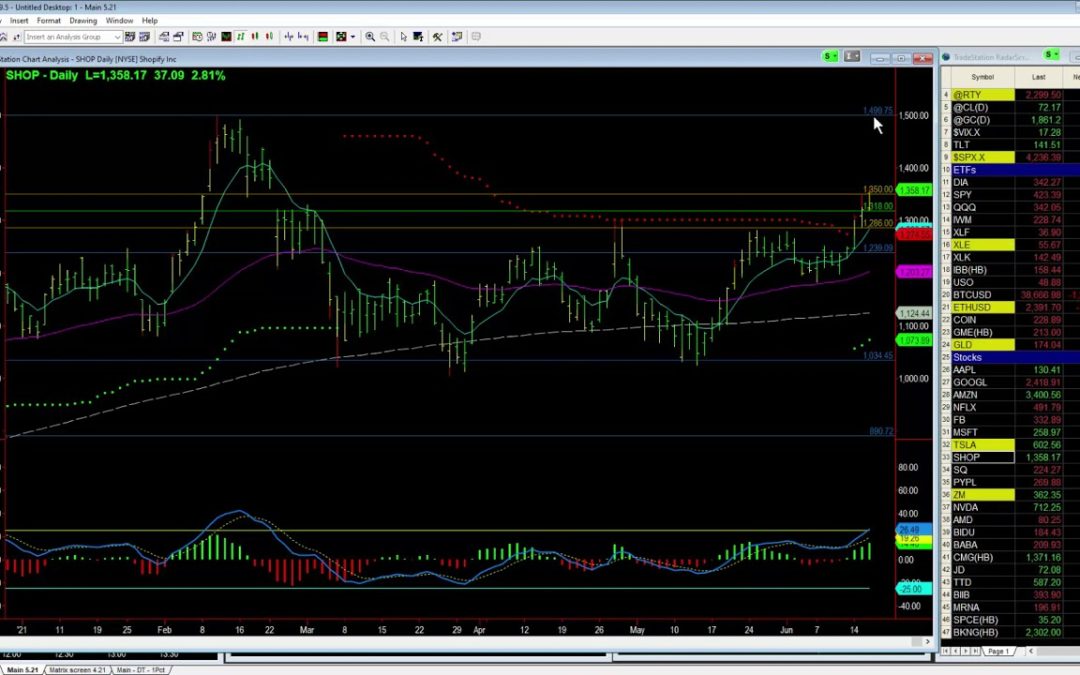Click the icon just right of Analysis Group box
This screenshot has width=1080, height=675.
click(129, 37)
